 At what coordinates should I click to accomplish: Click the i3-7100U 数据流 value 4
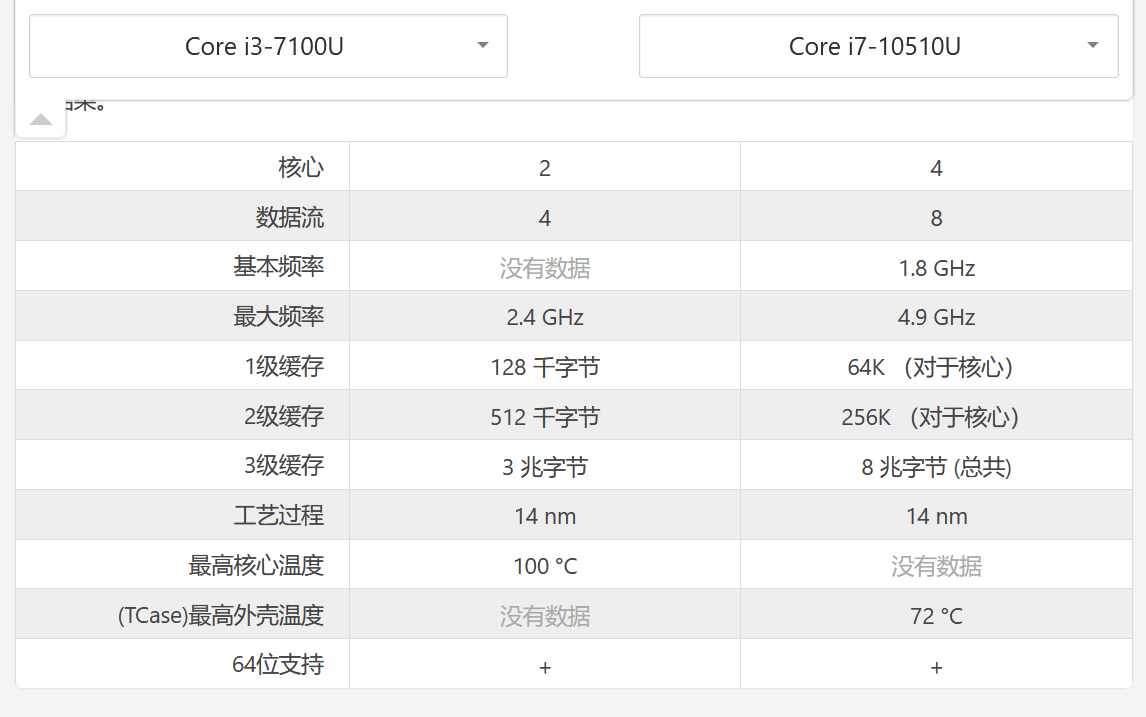click(544, 218)
